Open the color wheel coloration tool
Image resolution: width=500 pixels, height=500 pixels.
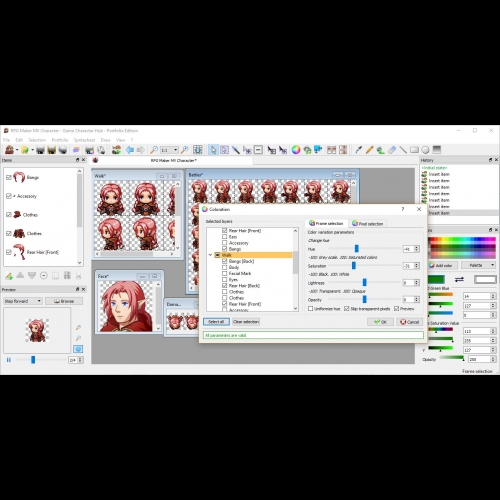click(296, 150)
